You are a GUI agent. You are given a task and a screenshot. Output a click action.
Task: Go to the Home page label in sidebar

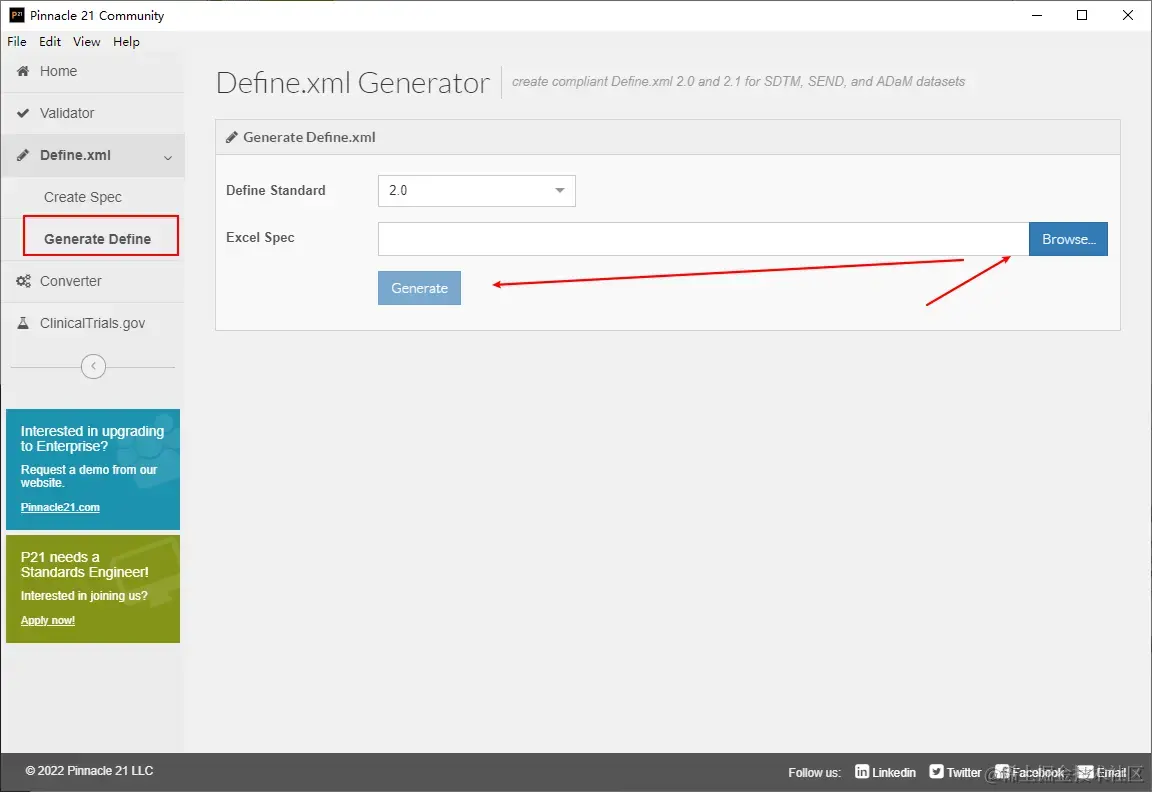pyautogui.click(x=59, y=71)
